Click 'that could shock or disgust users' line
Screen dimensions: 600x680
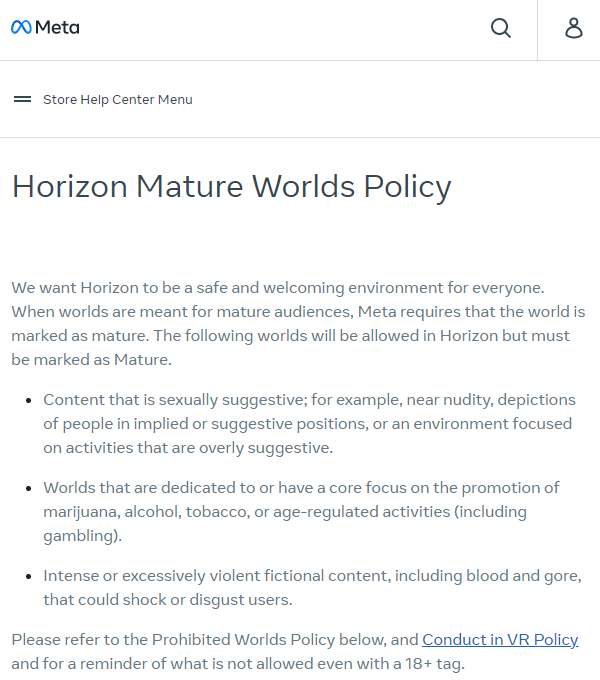coord(167,600)
